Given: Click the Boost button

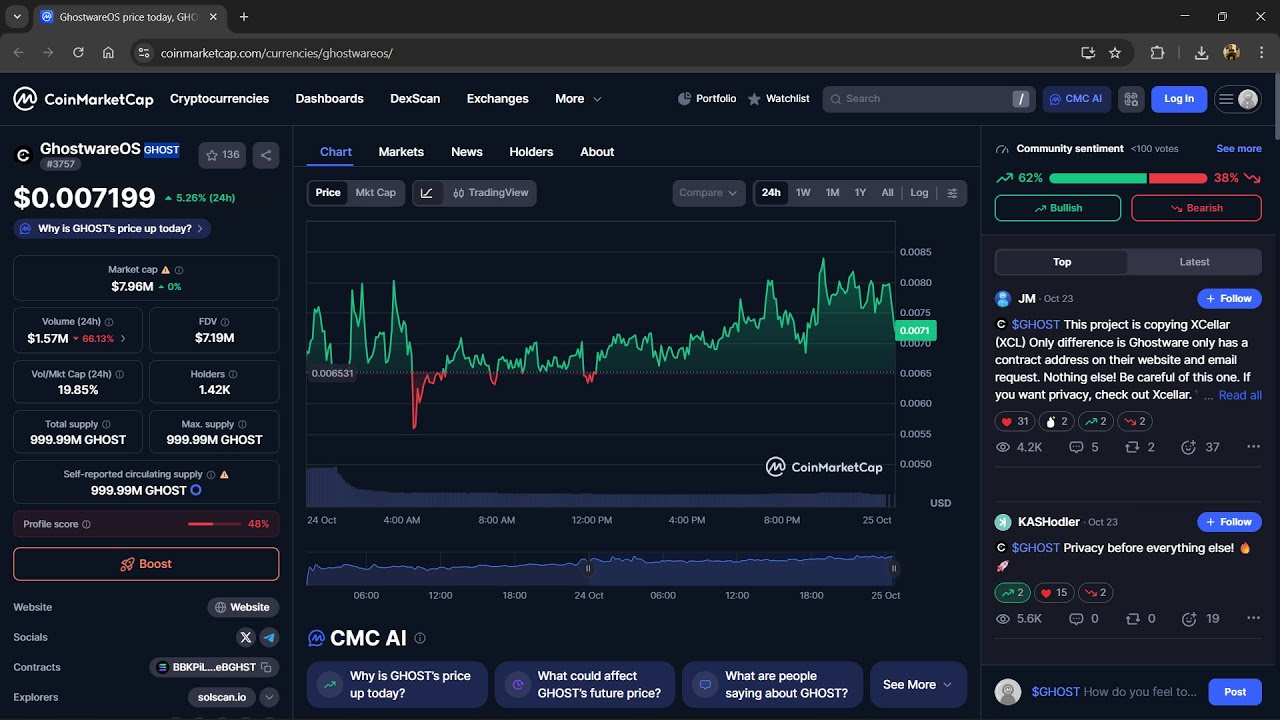Looking at the screenshot, I should [146, 564].
